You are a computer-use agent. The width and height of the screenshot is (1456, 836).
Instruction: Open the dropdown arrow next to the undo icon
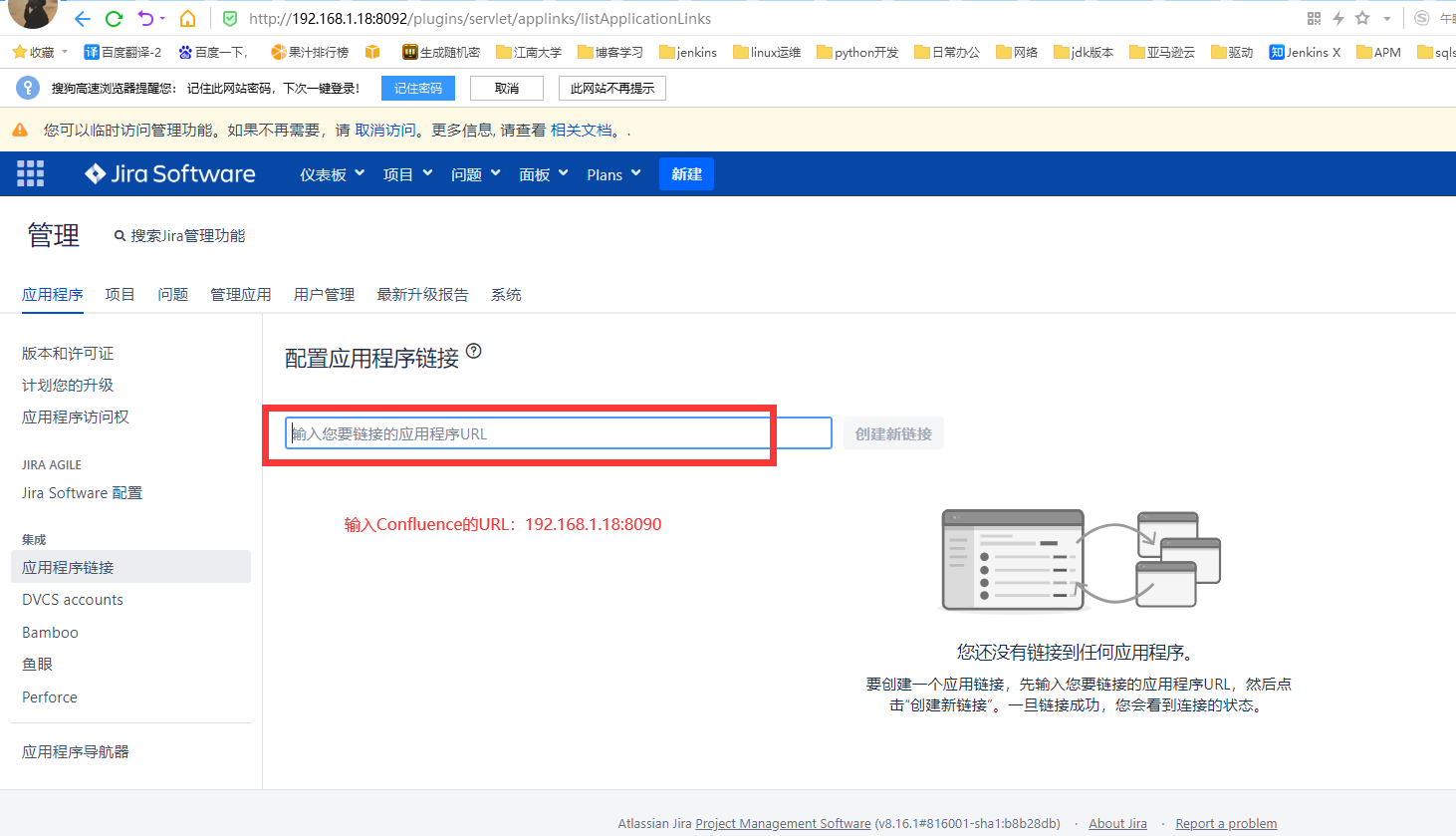point(162,19)
